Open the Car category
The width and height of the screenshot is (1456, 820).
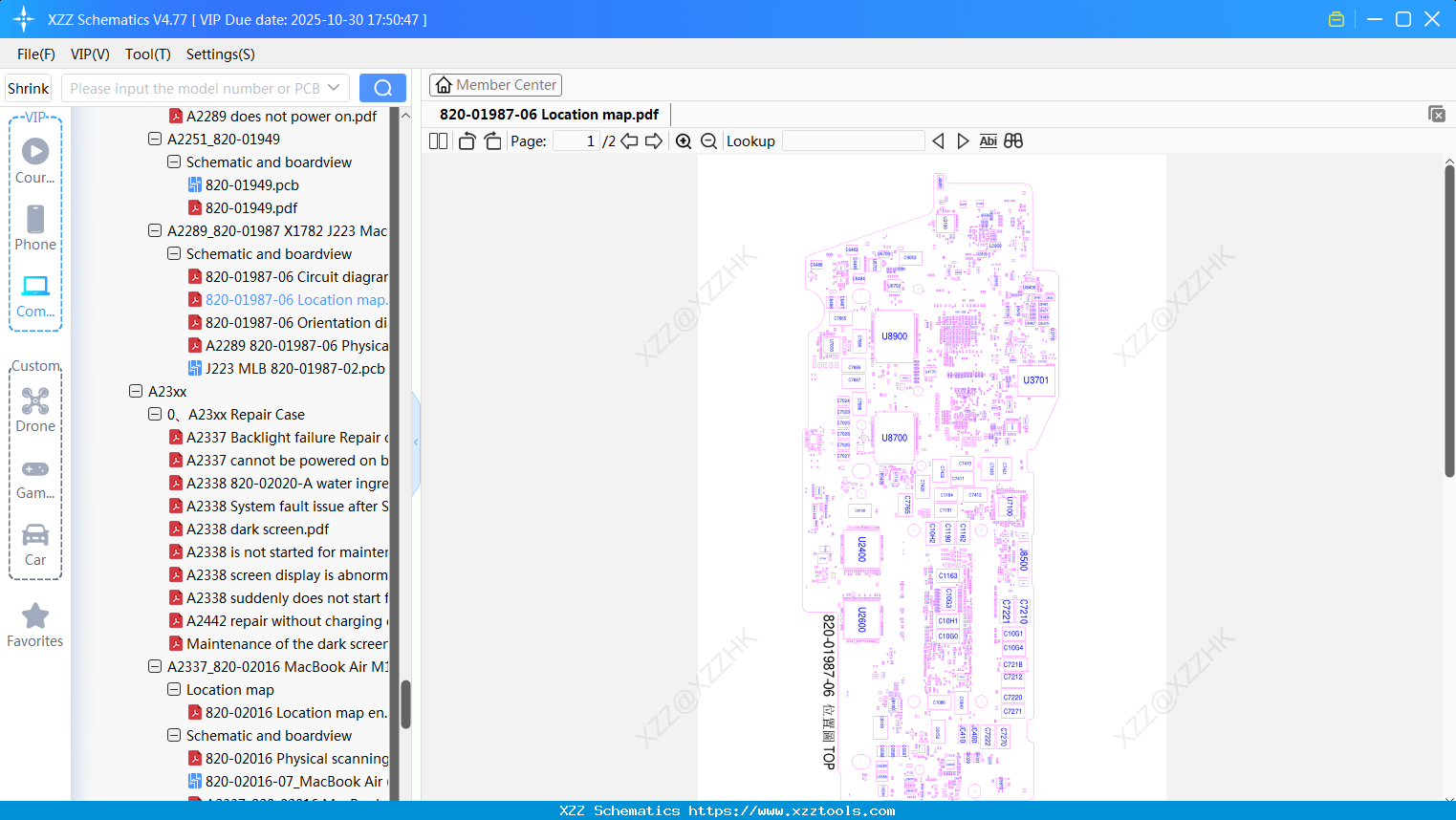coord(35,545)
